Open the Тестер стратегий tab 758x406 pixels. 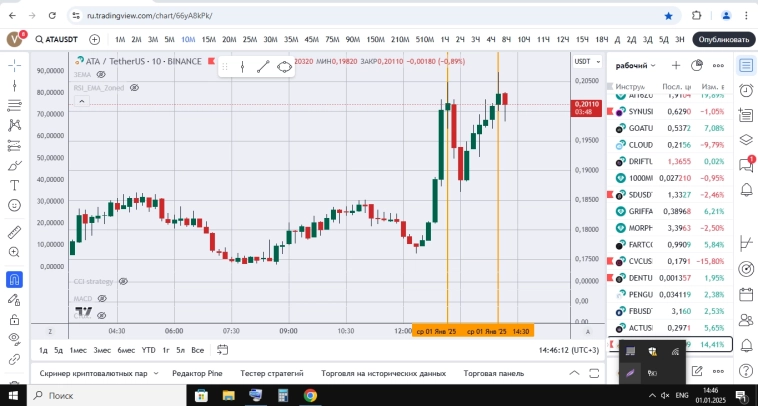(x=272, y=373)
